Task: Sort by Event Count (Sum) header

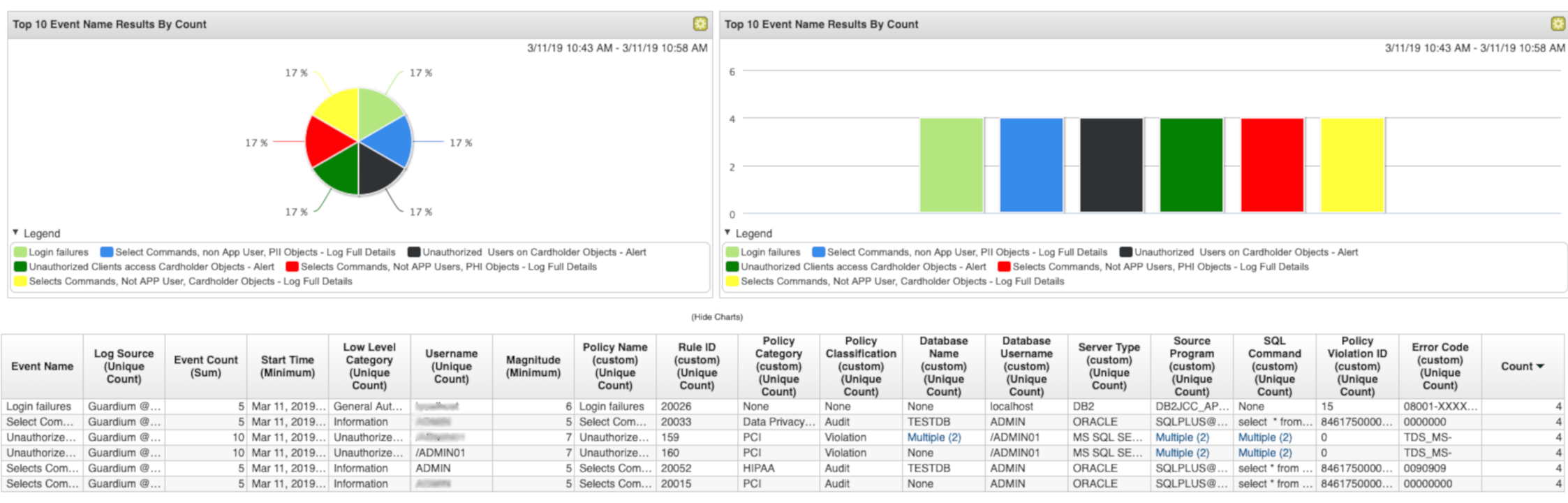Action: pos(206,366)
